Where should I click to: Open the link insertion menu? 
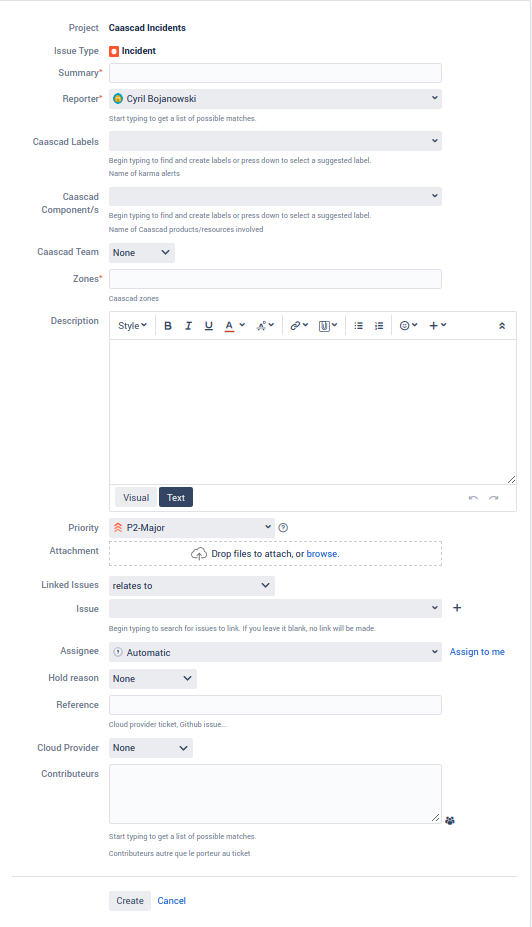pyautogui.click(x=299, y=326)
